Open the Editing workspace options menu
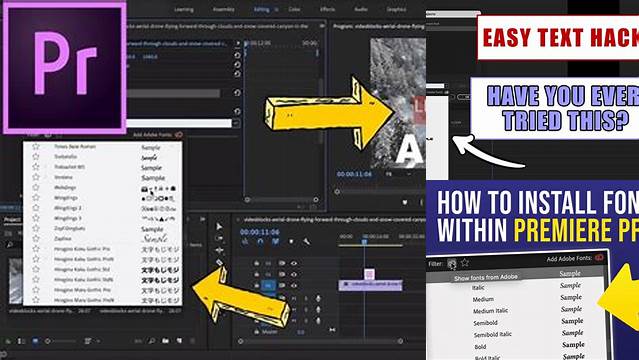The width and height of the screenshot is (639, 360). pyautogui.click(x=276, y=9)
